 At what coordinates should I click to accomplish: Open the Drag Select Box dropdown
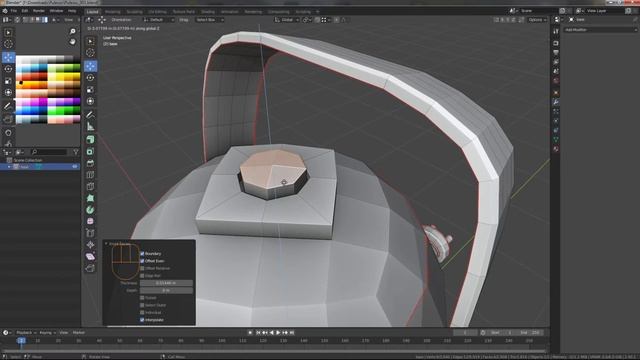coord(210,20)
